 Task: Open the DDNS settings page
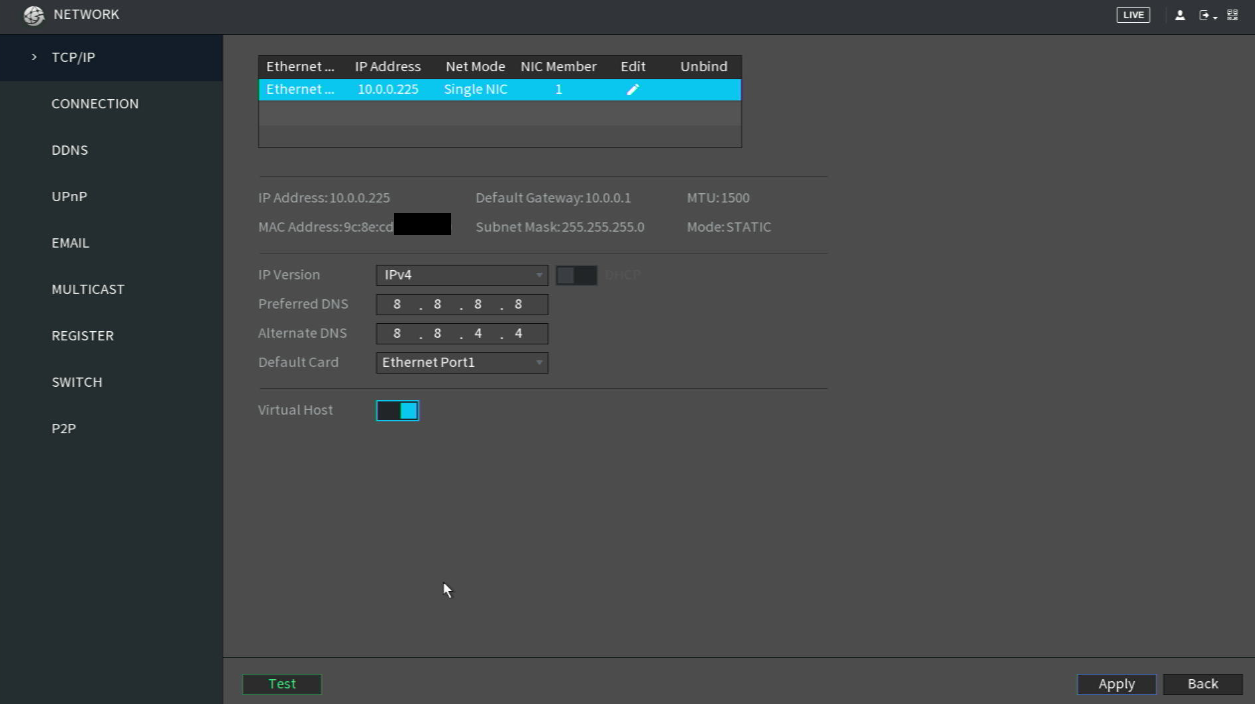coord(70,150)
